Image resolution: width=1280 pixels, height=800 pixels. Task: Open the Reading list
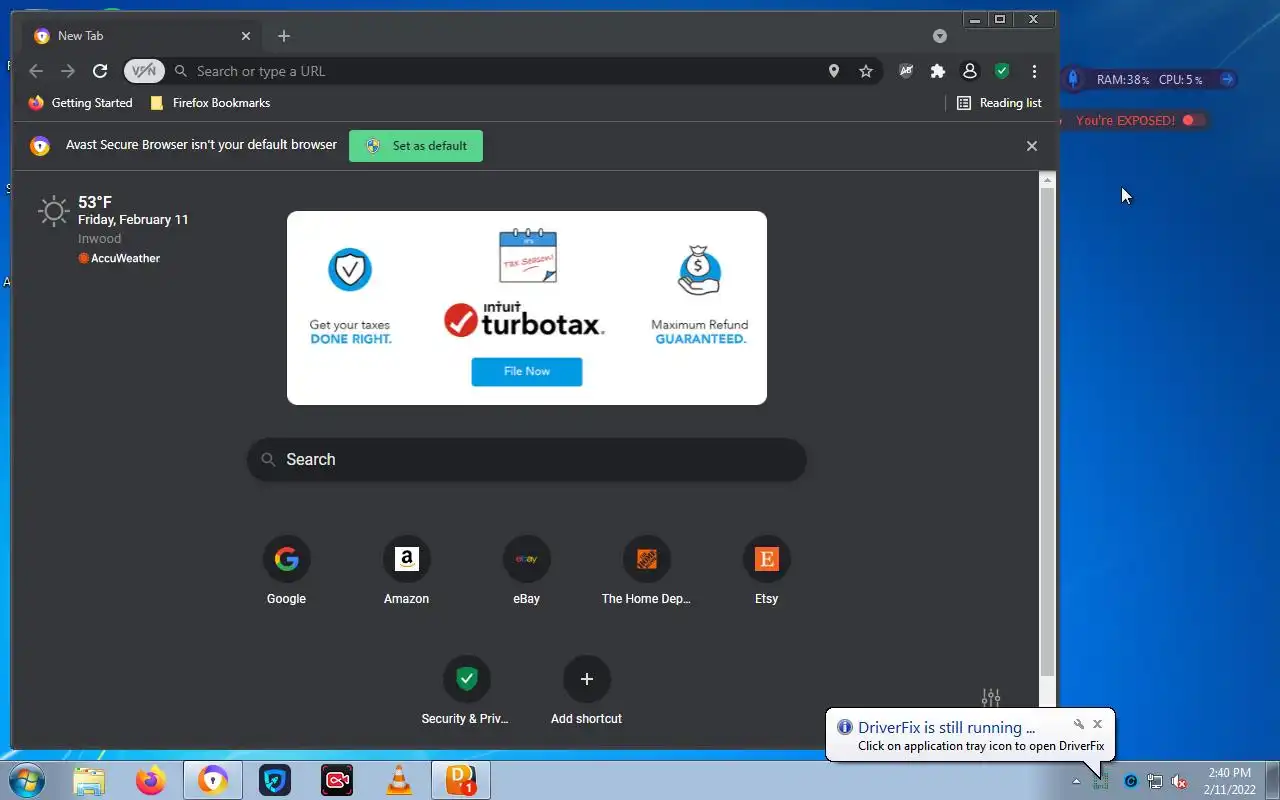(999, 103)
